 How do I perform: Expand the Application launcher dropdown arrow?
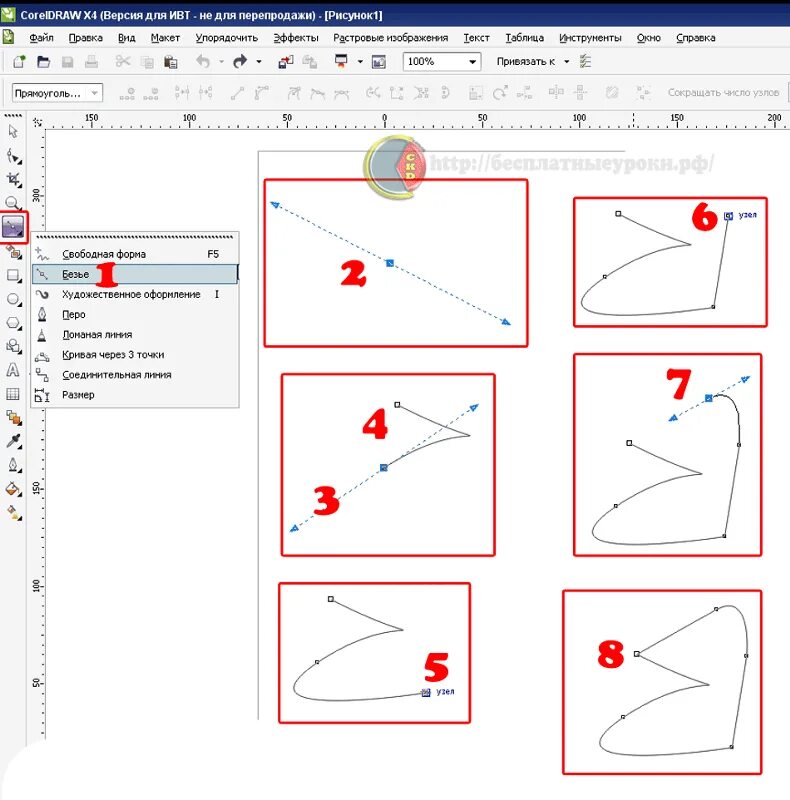(x=360, y=62)
